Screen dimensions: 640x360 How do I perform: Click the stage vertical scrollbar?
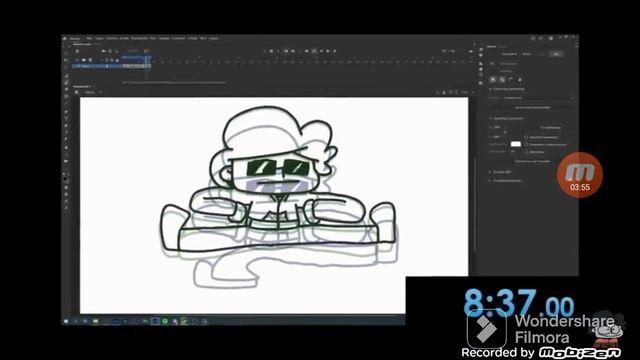click(475, 204)
